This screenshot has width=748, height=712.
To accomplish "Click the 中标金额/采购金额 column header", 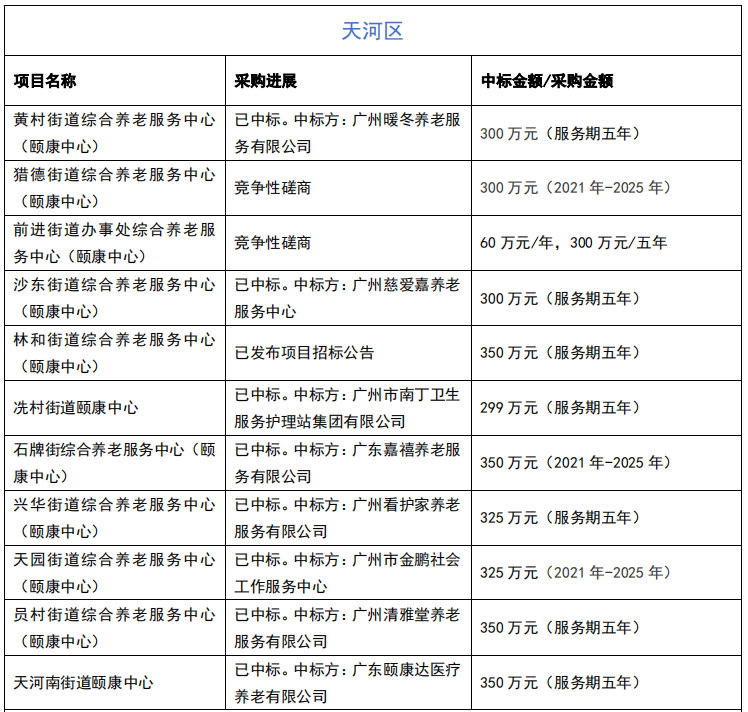I will coord(547,81).
